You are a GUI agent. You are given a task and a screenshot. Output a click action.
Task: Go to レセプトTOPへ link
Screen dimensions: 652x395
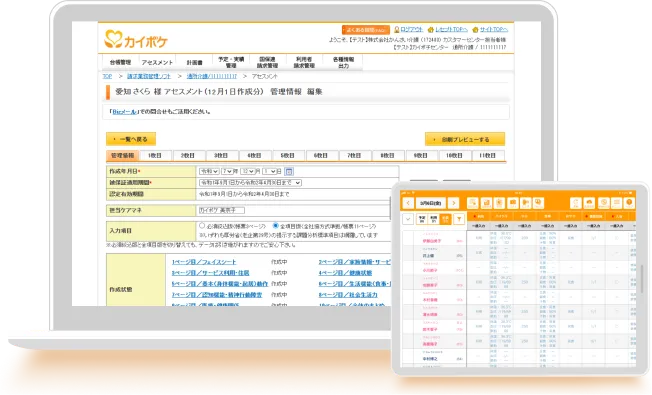tap(448, 30)
